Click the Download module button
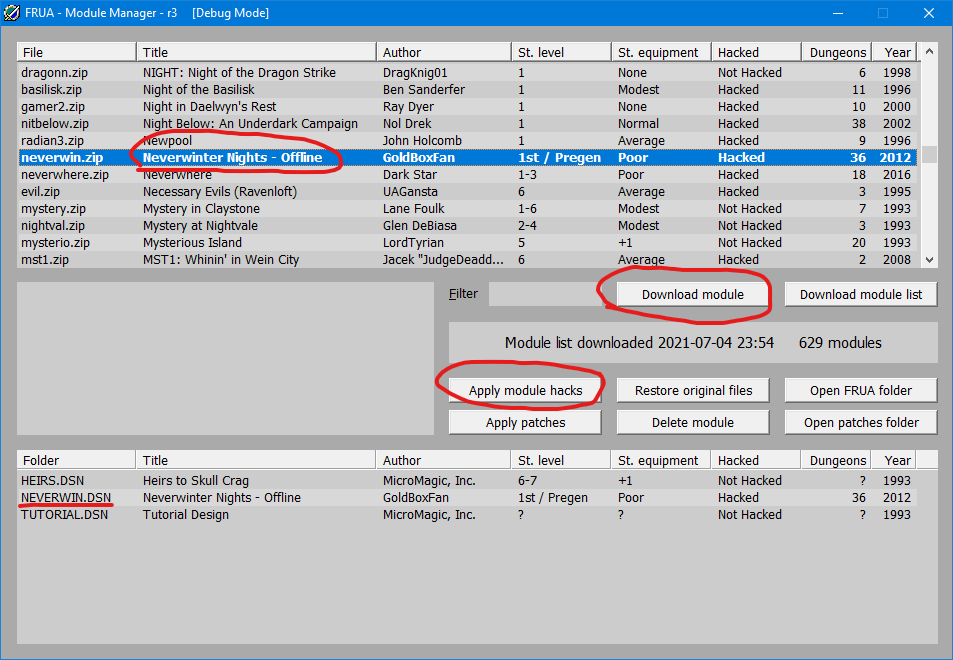This screenshot has width=953, height=660. click(693, 294)
